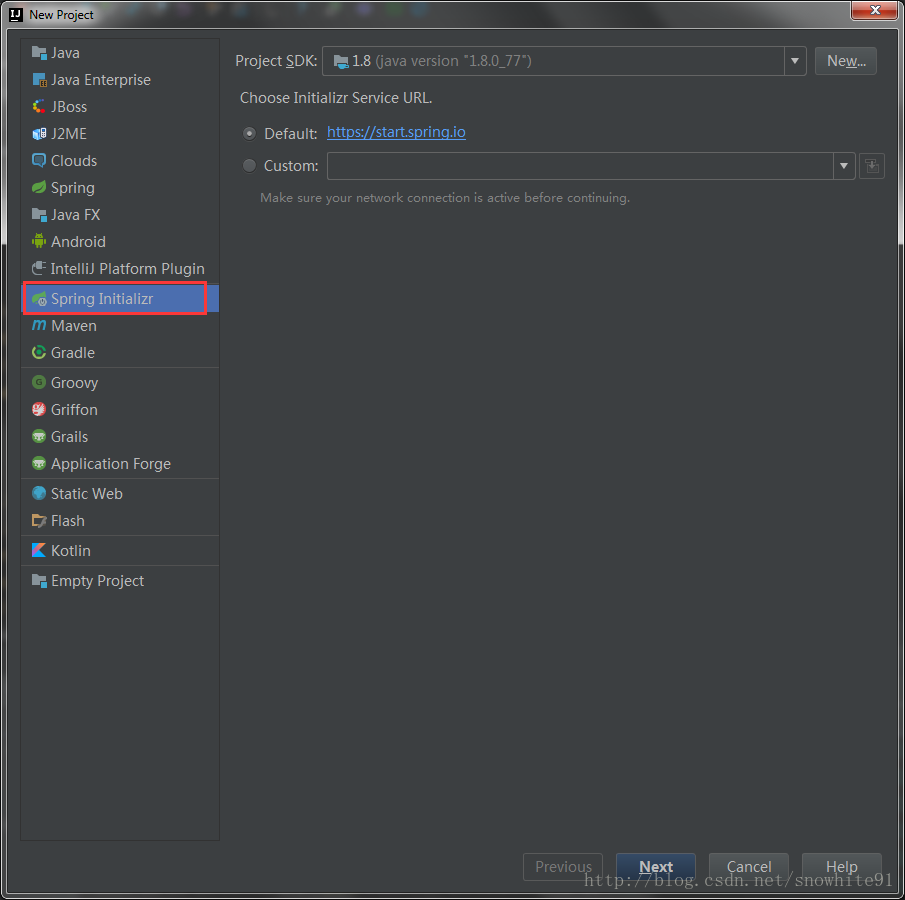
Task: Click the J2ME icon
Action: pos(39,134)
